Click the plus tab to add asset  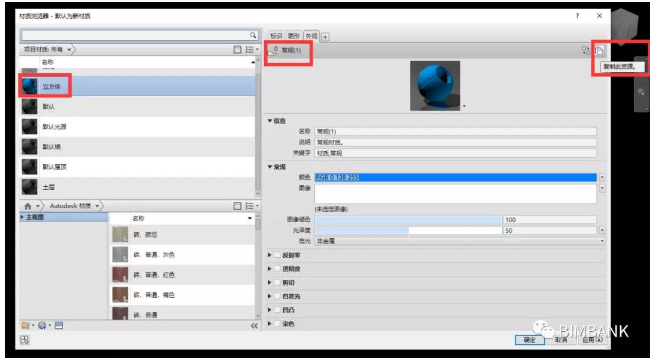coord(325,37)
